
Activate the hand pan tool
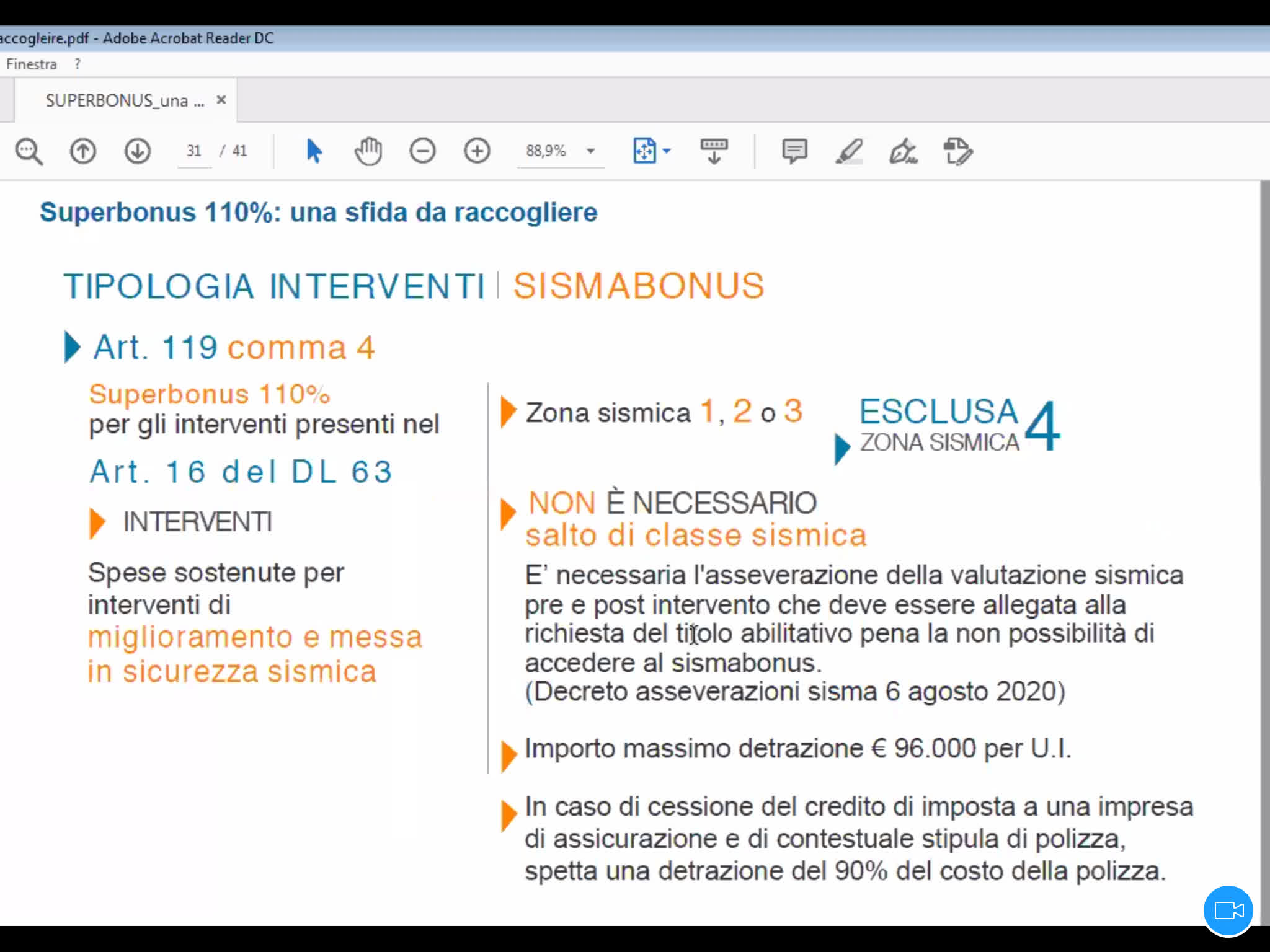pyautogui.click(x=368, y=151)
